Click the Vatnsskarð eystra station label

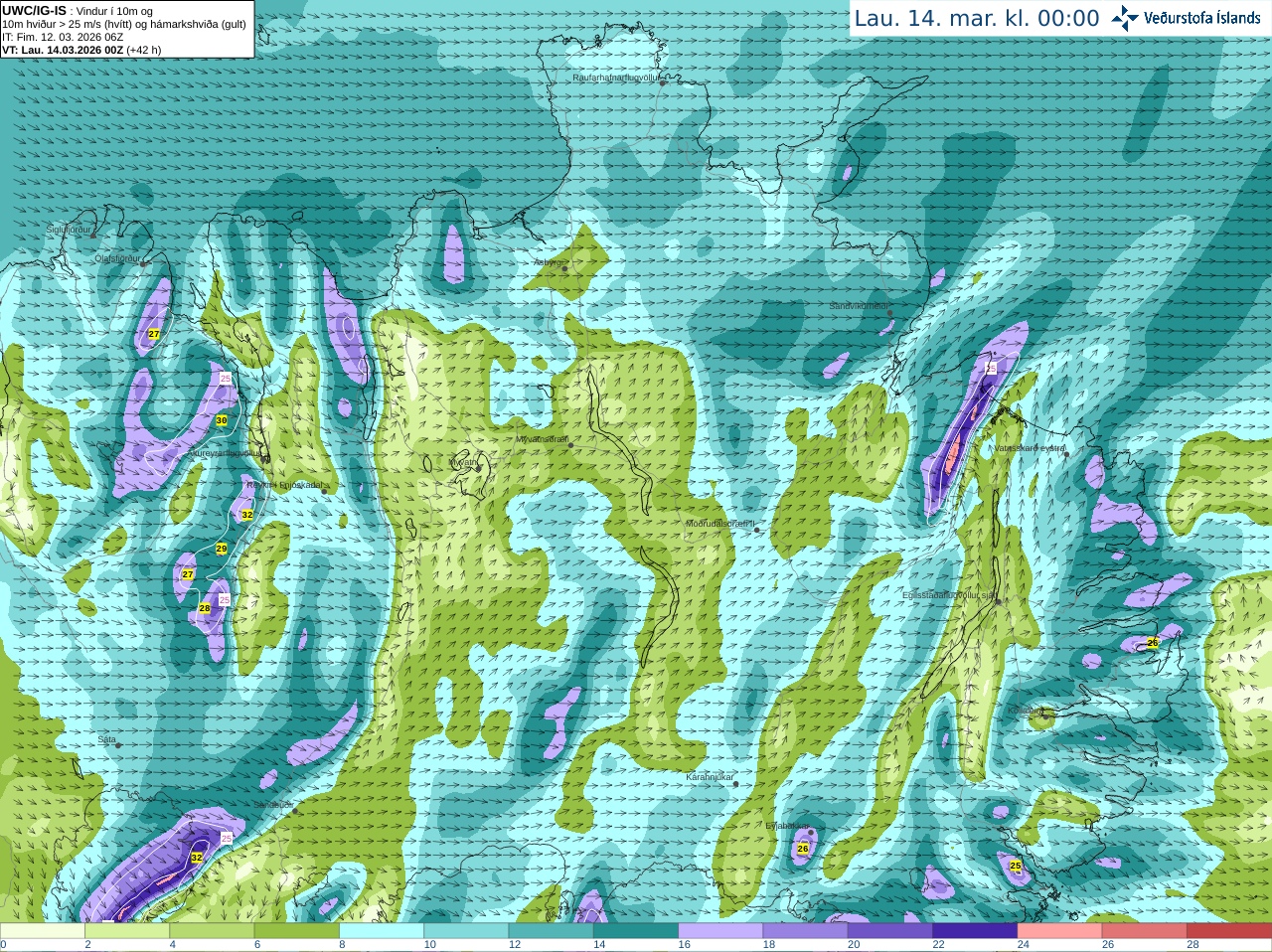(x=1029, y=449)
